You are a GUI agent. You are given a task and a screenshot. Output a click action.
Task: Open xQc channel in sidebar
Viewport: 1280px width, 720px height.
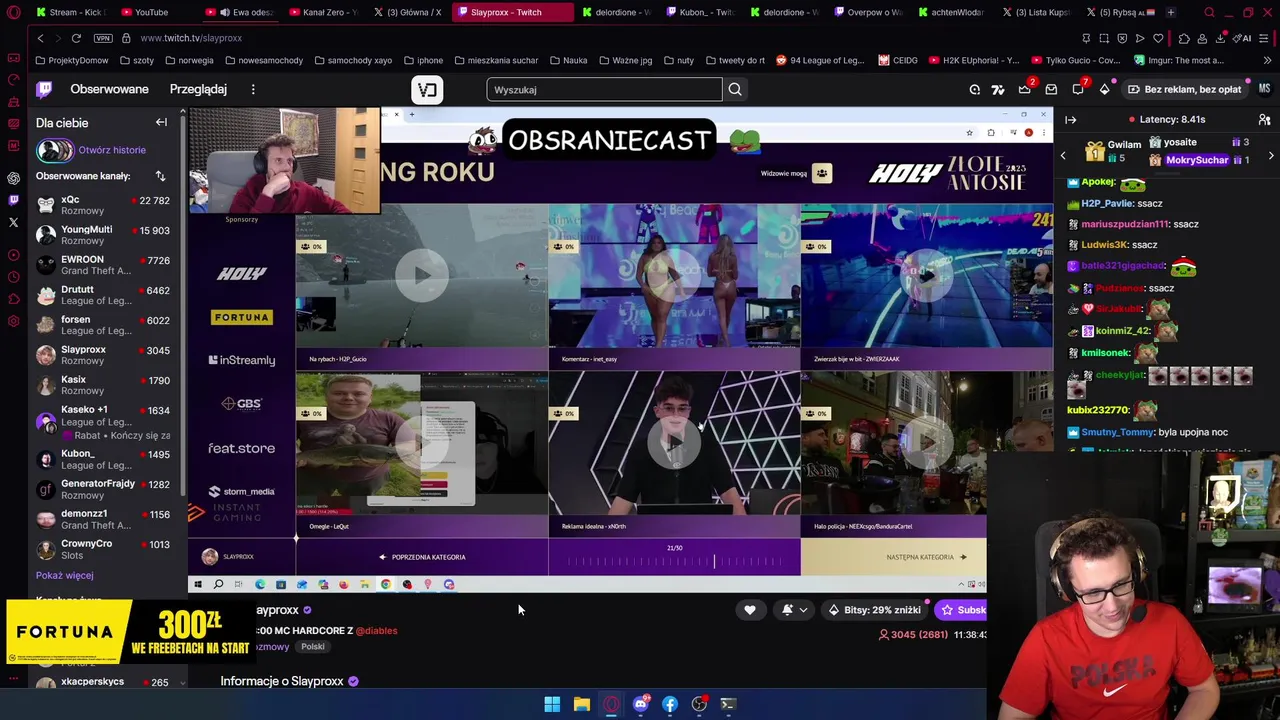pyautogui.click(x=104, y=206)
